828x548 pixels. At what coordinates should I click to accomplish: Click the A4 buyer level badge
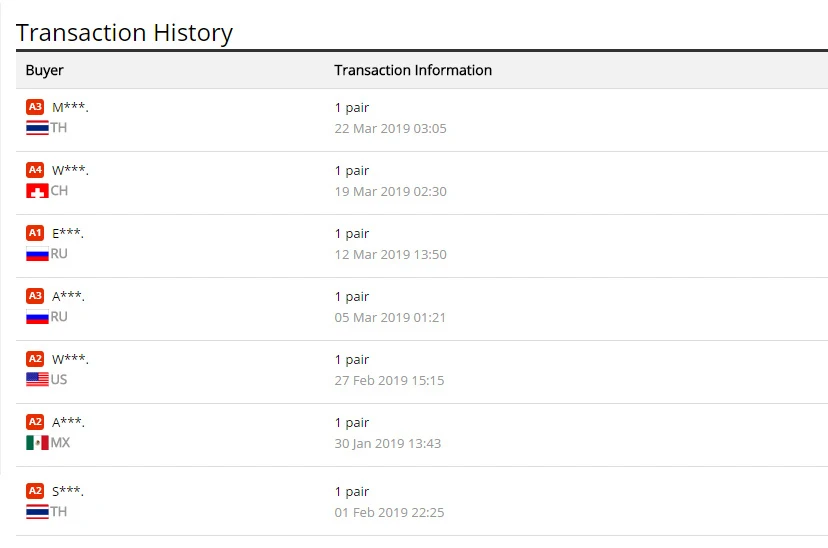(x=35, y=170)
